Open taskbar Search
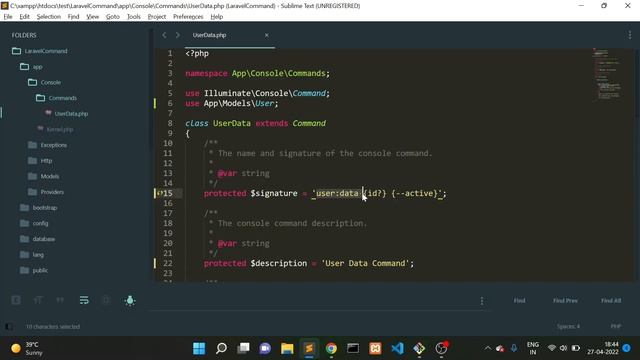 [221, 348]
